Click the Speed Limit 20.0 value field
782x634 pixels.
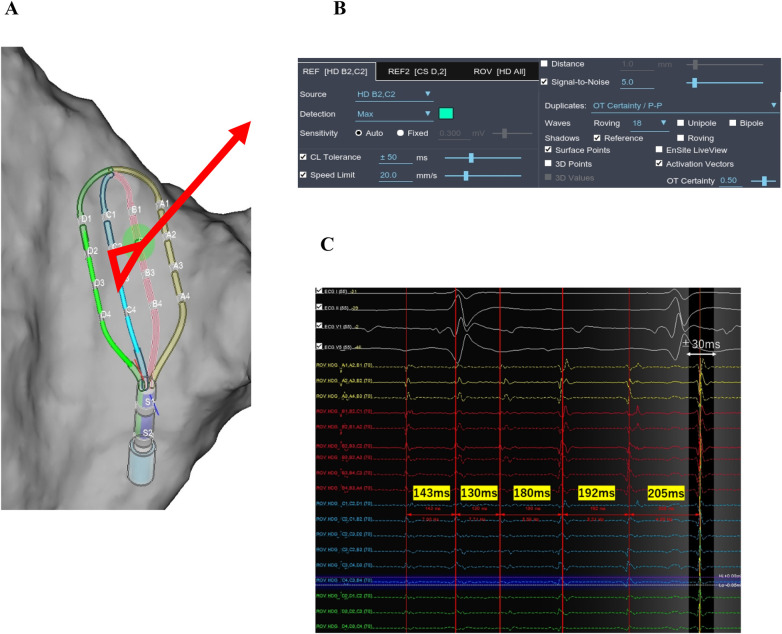click(395, 176)
